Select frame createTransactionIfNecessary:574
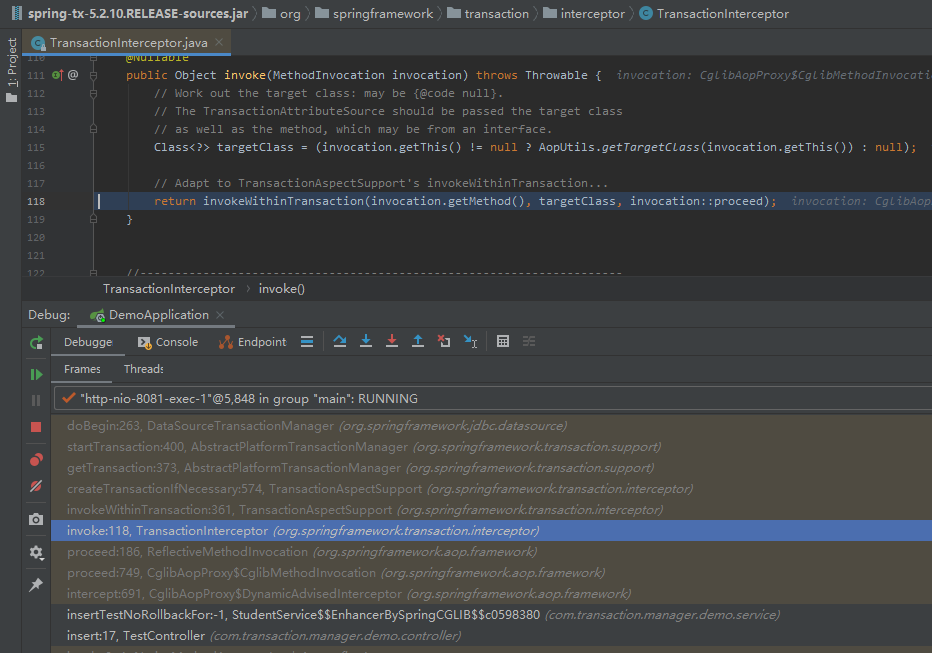 [x=492, y=488]
